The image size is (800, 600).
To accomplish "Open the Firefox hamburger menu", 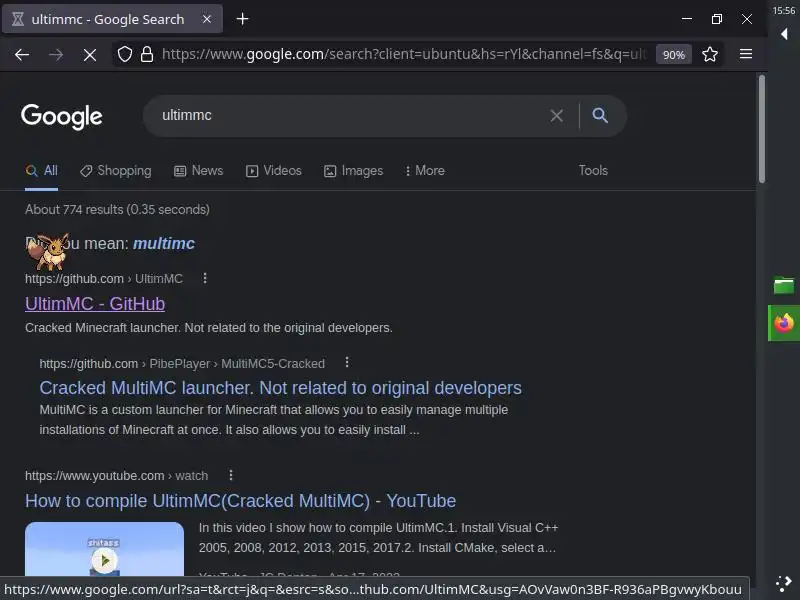I will tap(746, 54).
